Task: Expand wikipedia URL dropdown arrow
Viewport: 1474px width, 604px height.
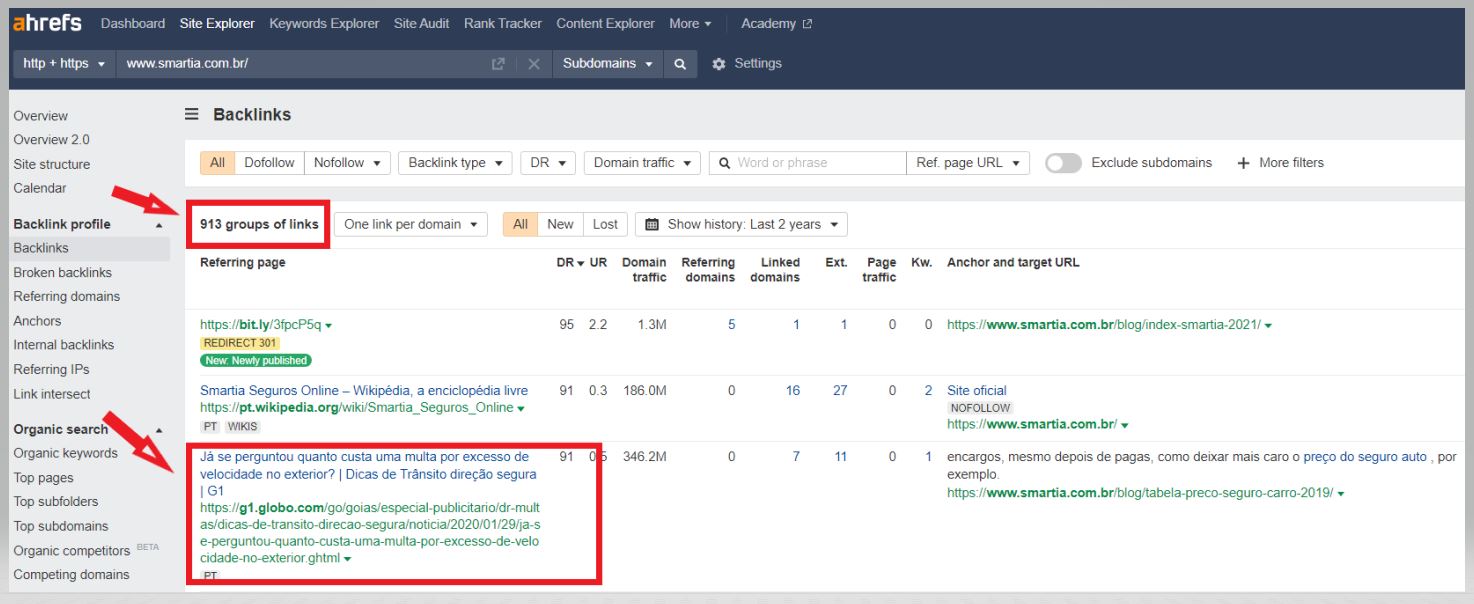Action: pyautogui.click(x=521, y=408)
